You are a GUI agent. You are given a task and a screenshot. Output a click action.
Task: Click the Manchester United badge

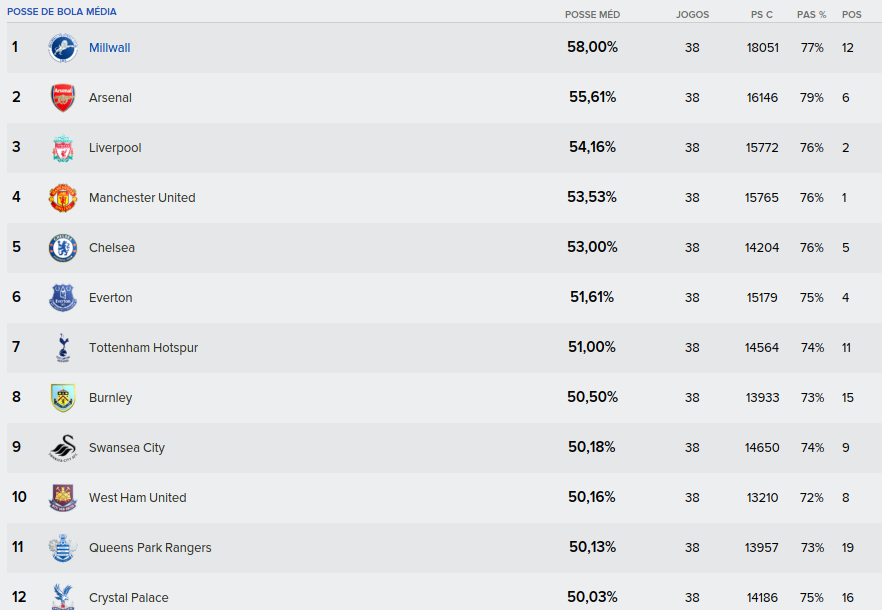pos(62,198)
